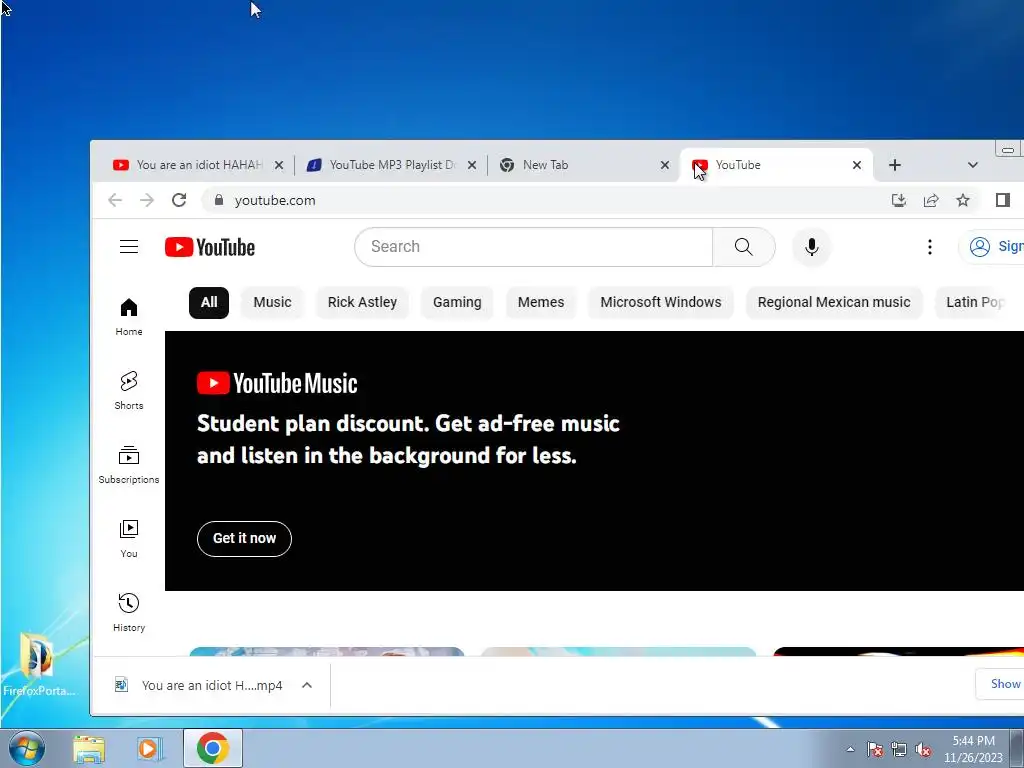Open Shorts in sidebar
1024x768 pixels.
[129, 391]
